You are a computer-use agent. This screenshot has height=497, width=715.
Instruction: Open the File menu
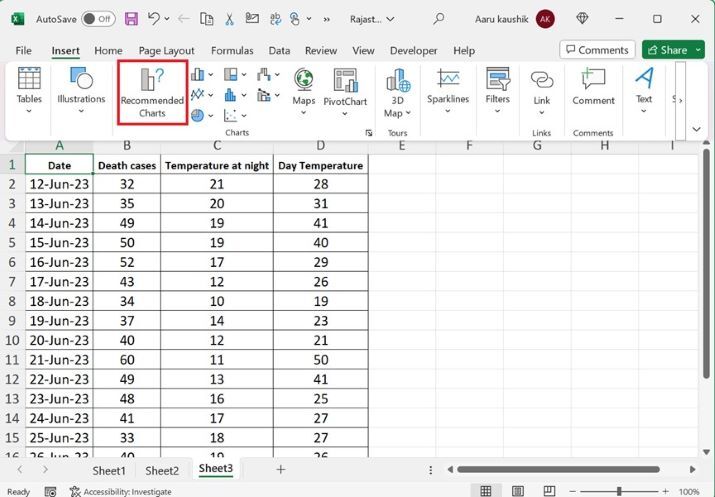click(24, 50)
